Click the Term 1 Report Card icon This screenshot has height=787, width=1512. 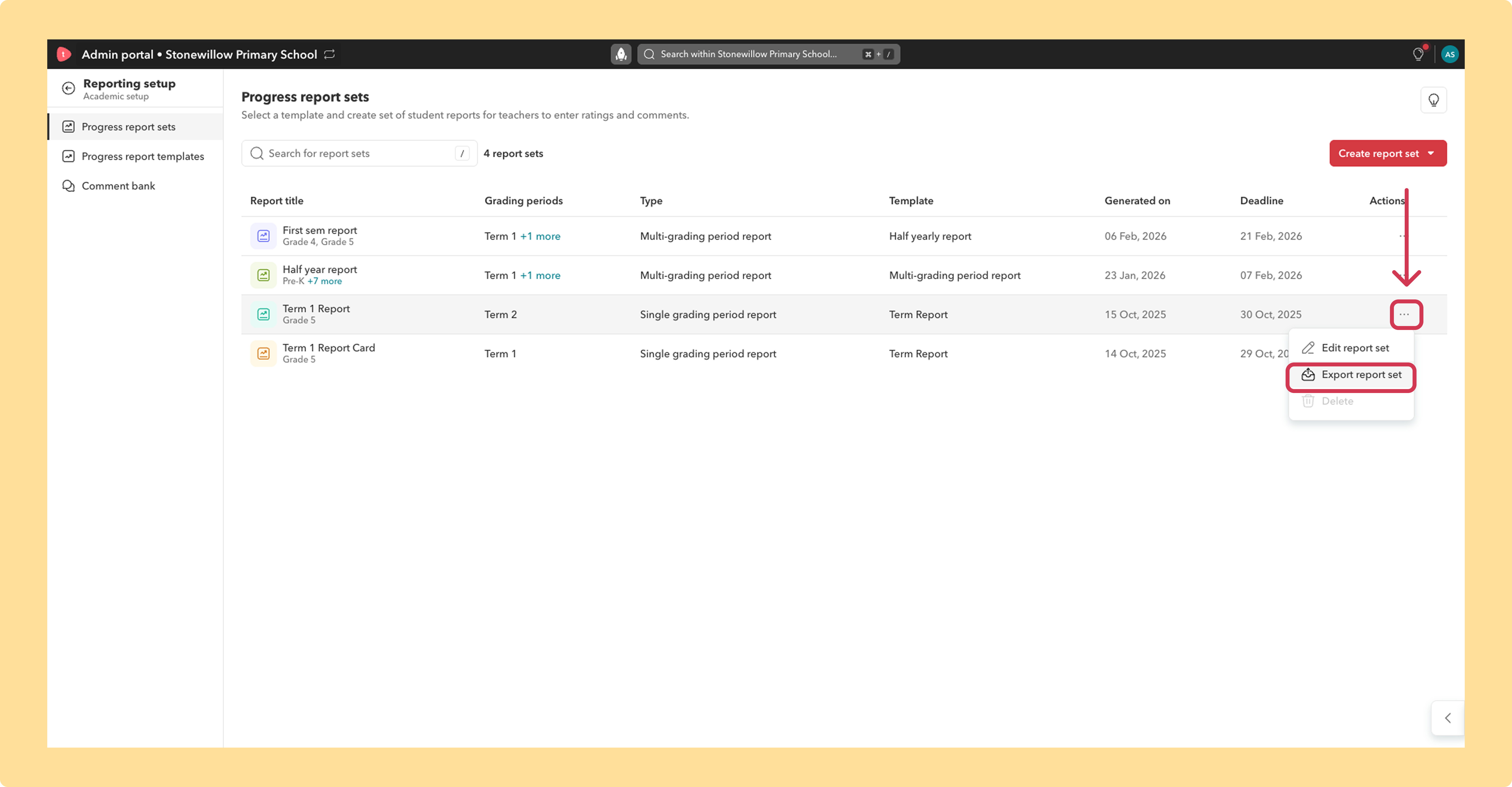(264, 354)
